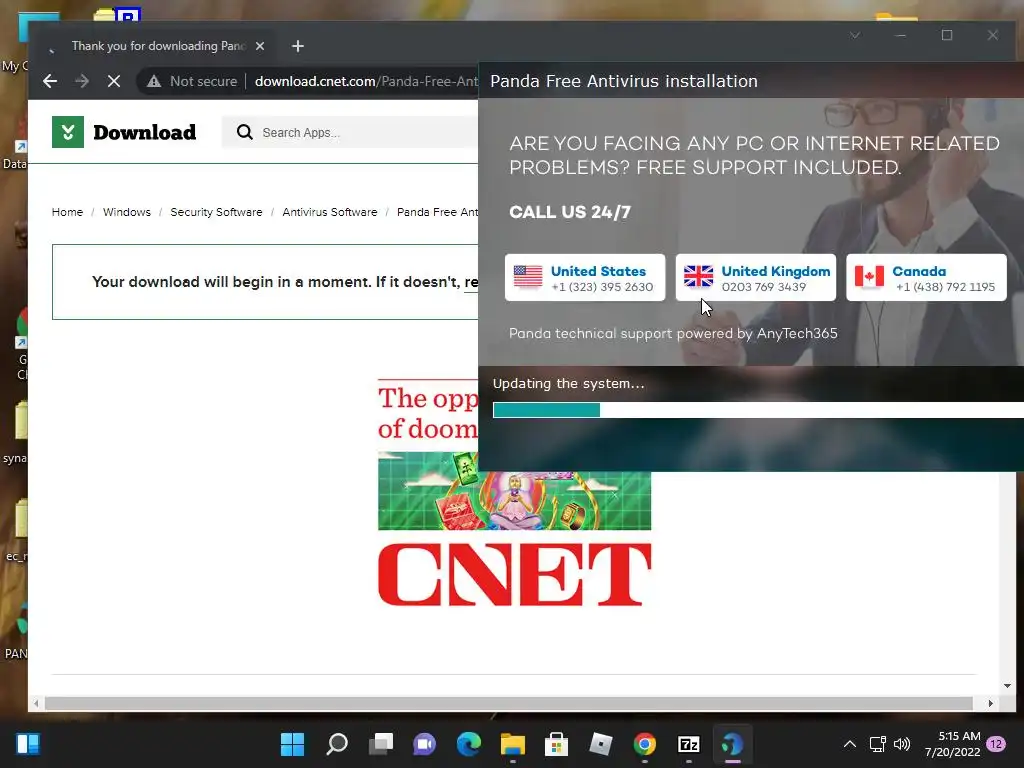Click the Canadian flag icon
This screenshot has width=1024, height=768.
point(869,277)
